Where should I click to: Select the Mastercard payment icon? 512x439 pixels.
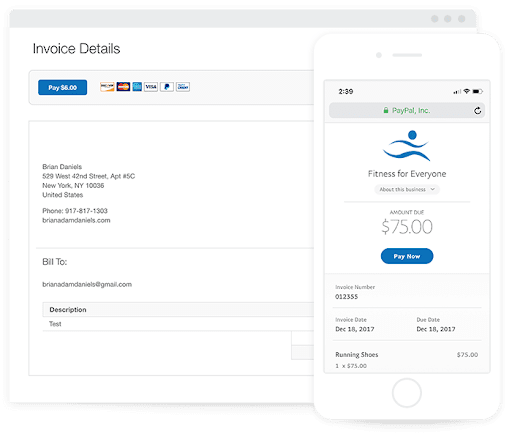(x=123, y=87)
